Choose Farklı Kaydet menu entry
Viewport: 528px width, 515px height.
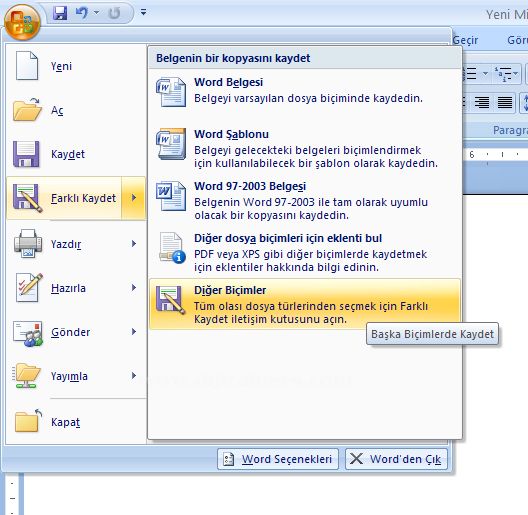coord(64,198)
